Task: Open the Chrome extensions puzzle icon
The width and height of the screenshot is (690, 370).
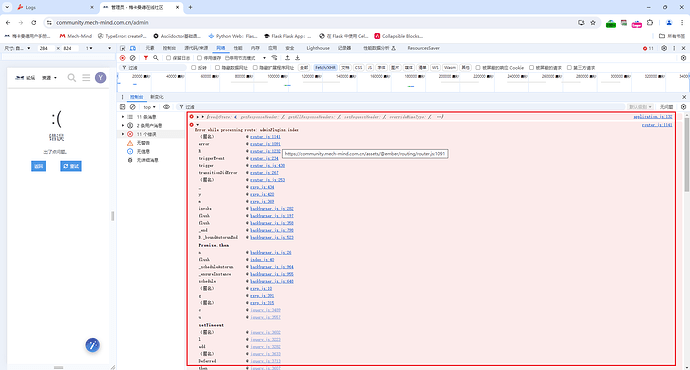Action: coord(650,22)
